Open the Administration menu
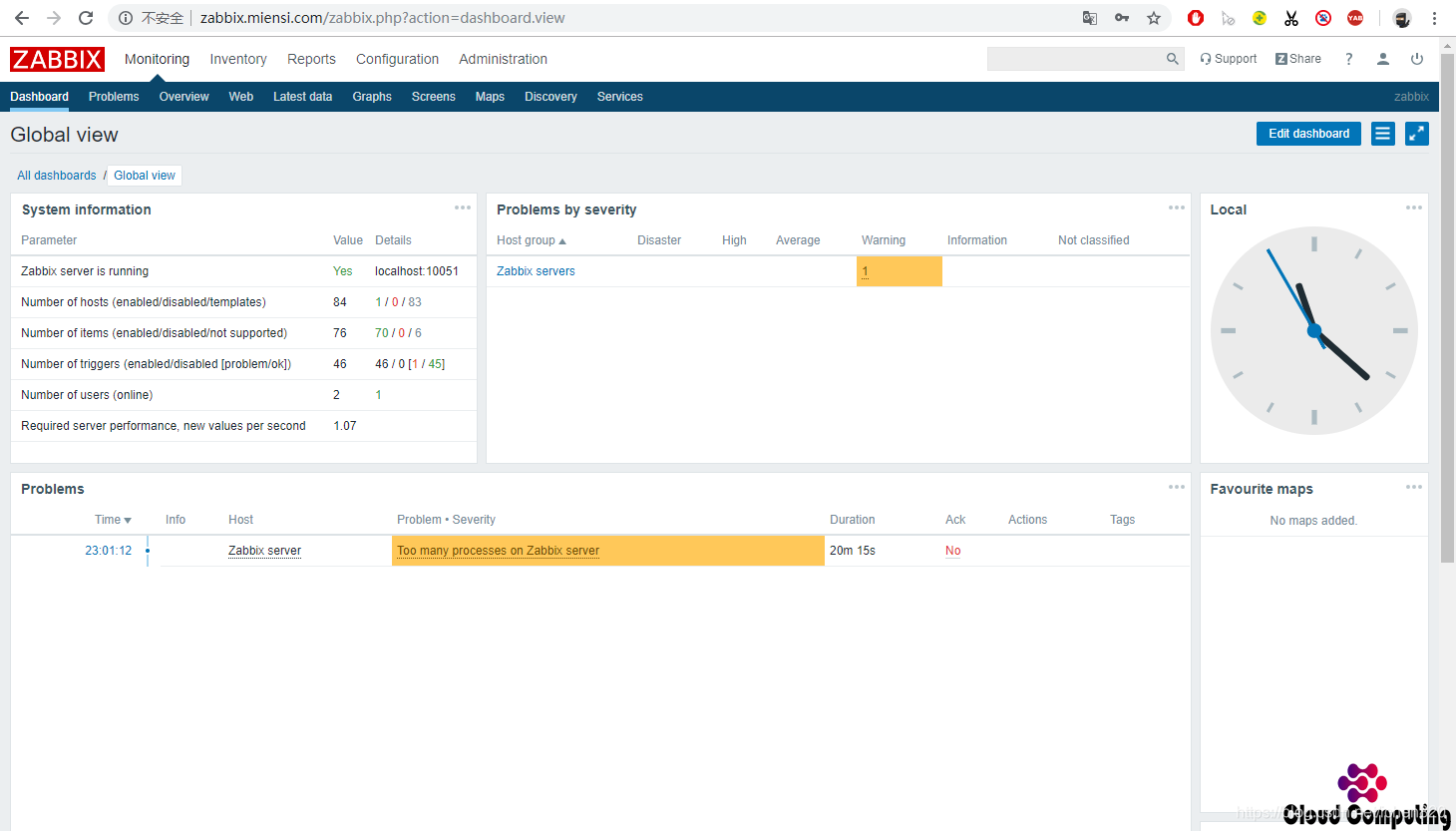This screenshot has height=831, width=1456. pos(503,59)
